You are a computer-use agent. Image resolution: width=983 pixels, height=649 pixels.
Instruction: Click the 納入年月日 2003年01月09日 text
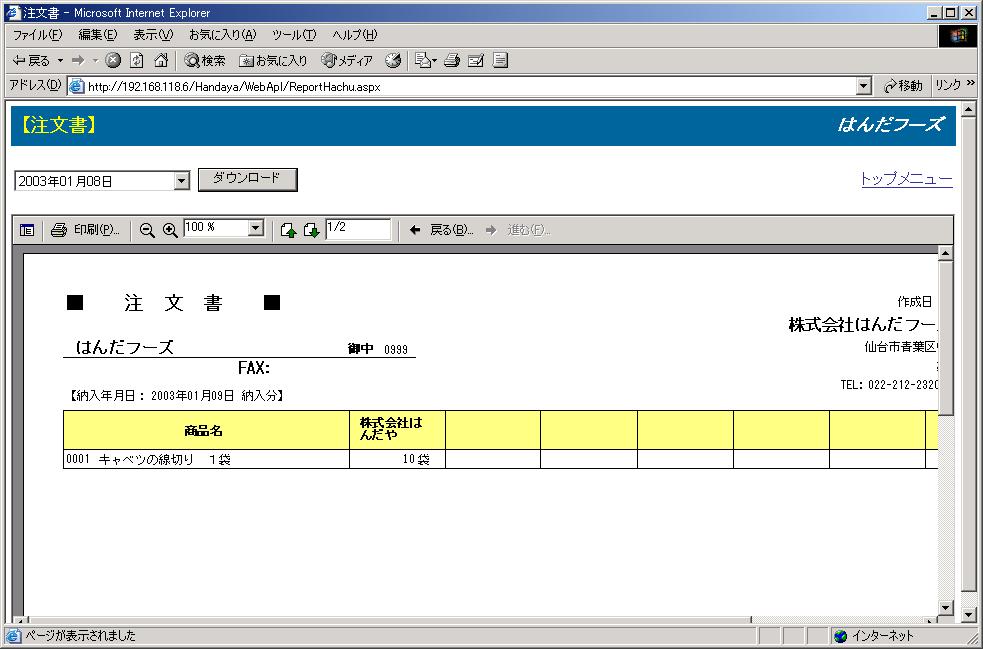[175, 396]
